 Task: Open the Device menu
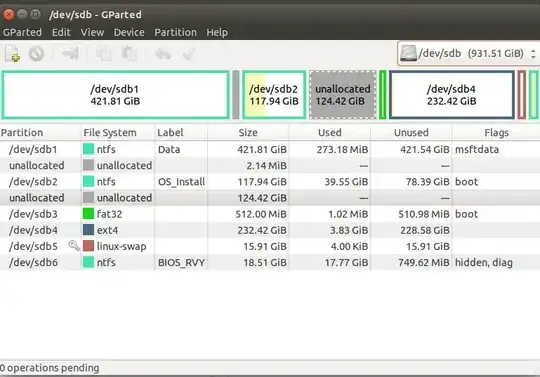pos(129,32)
